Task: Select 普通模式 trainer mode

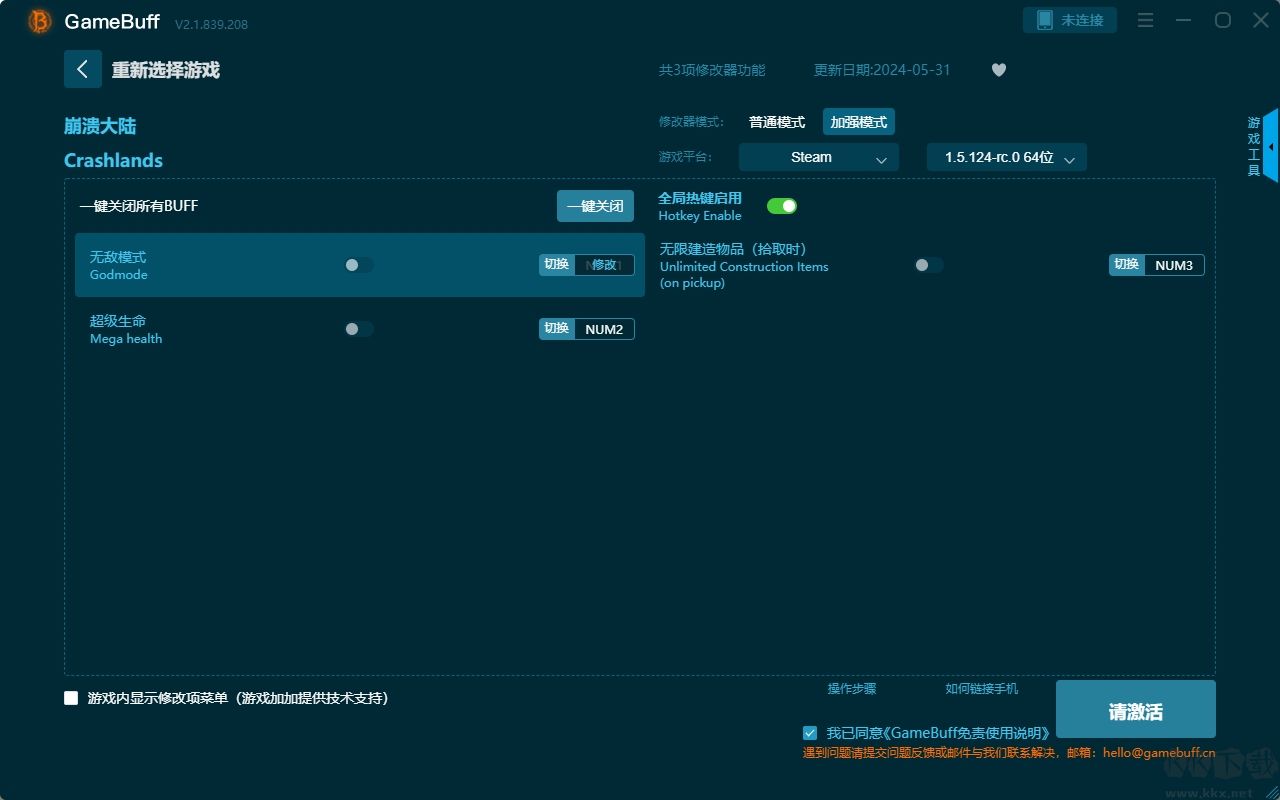Action: click(x=777, y=122)
